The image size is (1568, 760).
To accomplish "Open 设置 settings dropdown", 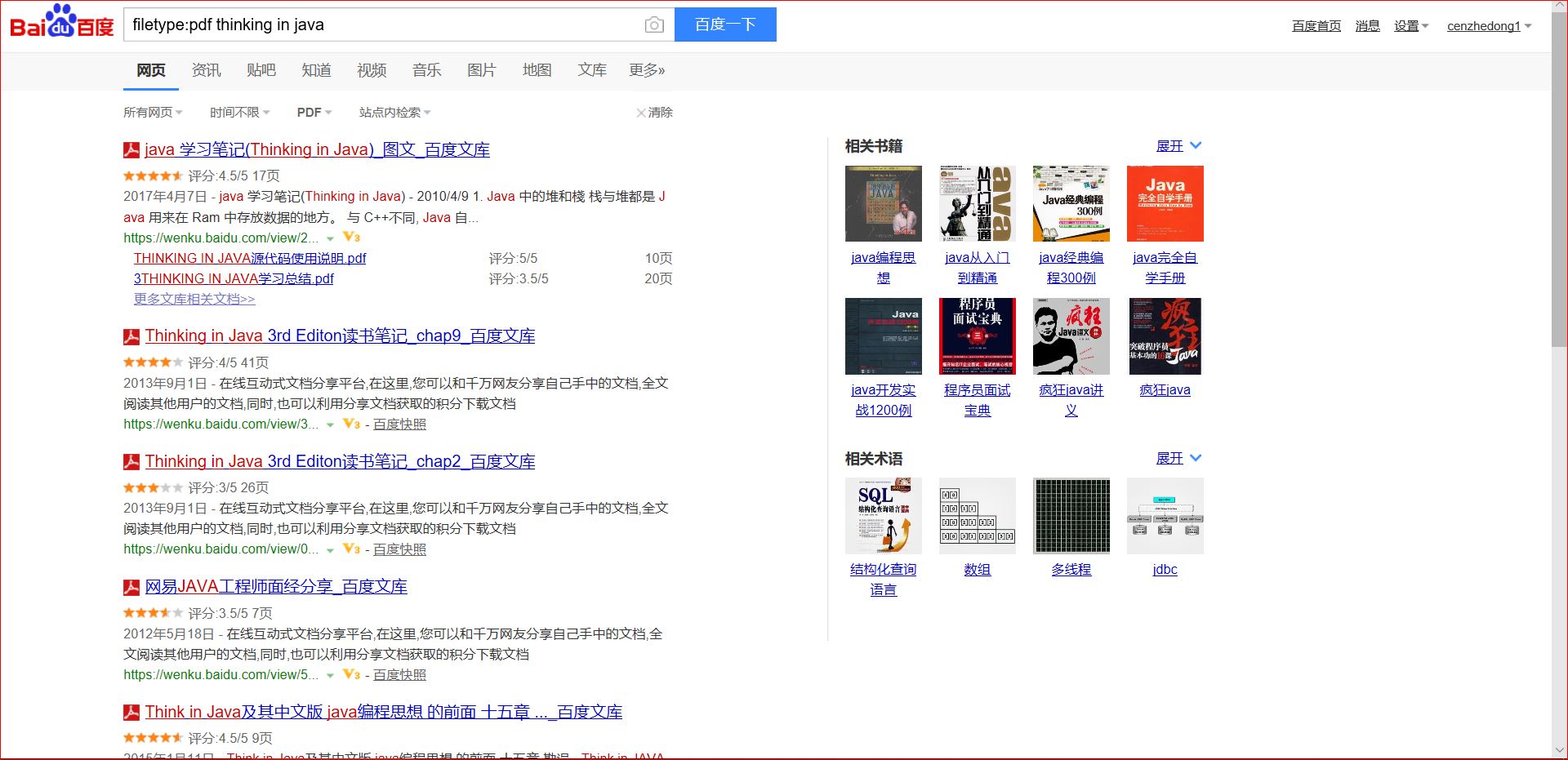I will click(1411, 26).
